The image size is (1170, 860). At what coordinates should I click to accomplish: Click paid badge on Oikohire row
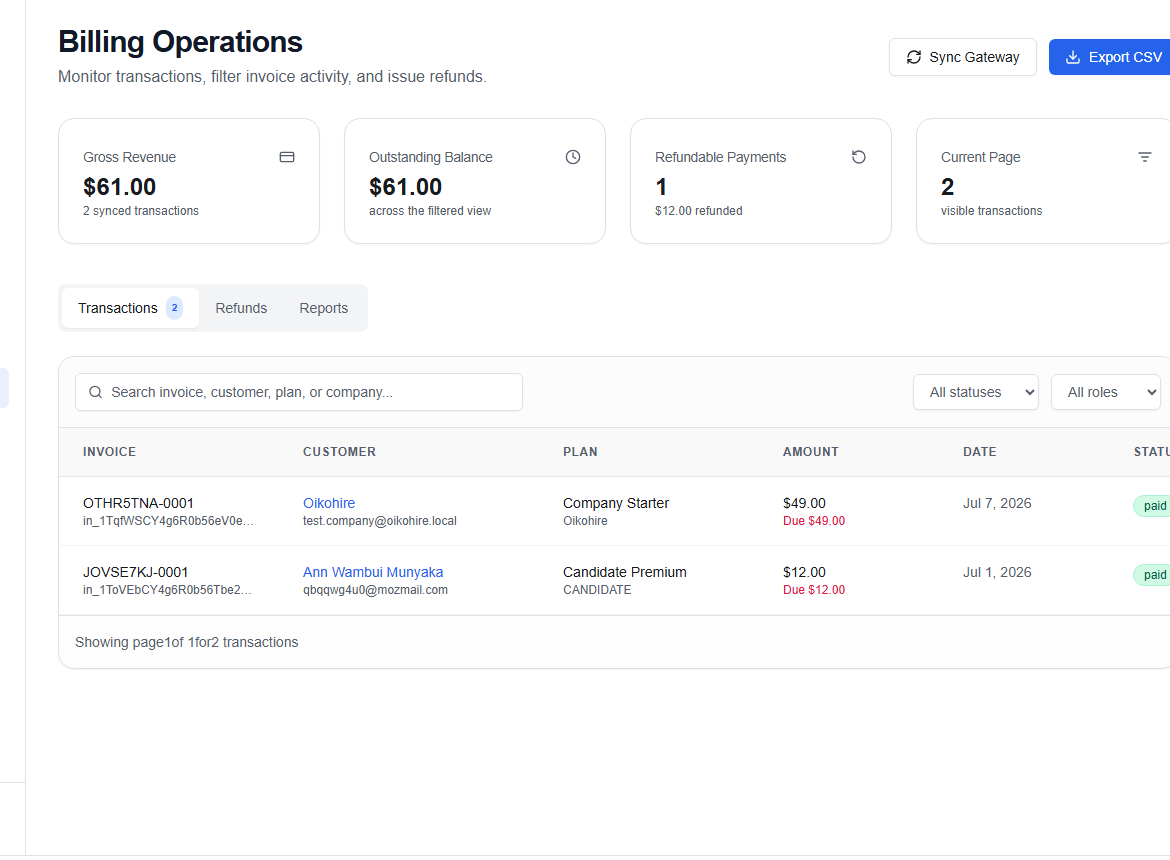click(x=1153, y=506)
